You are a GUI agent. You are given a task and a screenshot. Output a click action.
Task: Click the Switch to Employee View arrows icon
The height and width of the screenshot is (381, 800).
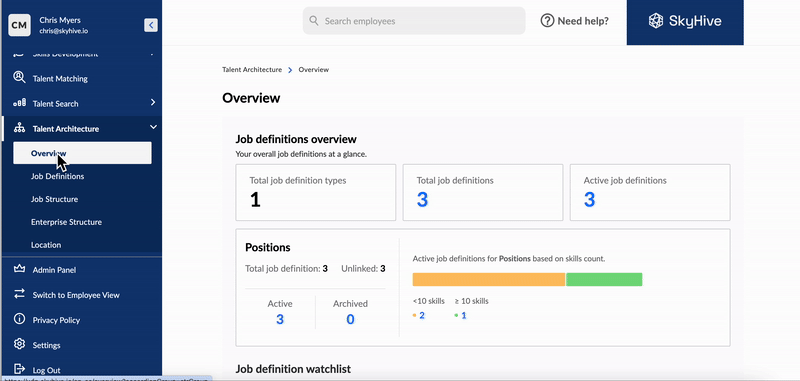[x=19, y=294]
